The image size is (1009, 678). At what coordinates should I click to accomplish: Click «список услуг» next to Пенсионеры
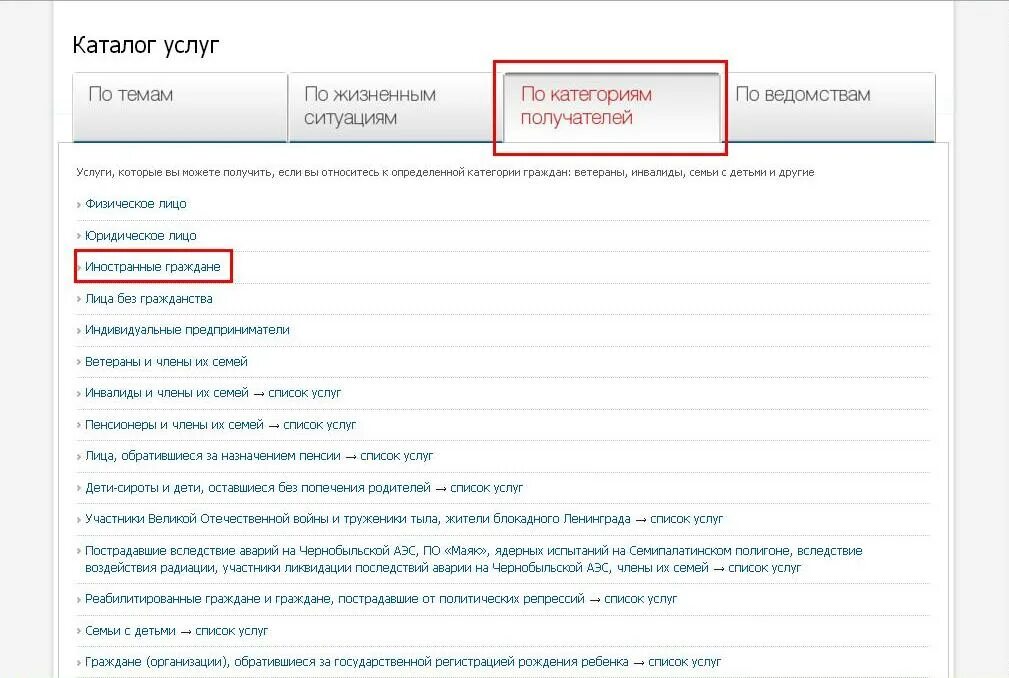(x=320, y=425)
